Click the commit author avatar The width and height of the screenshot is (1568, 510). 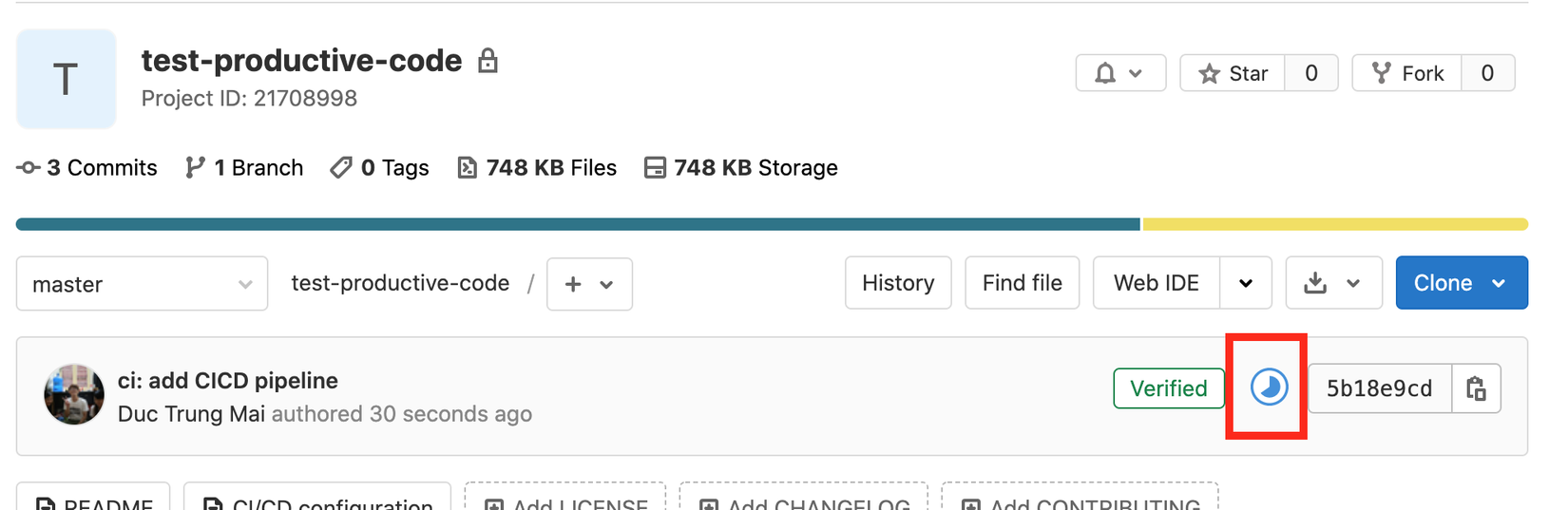[x=74, y=394]
